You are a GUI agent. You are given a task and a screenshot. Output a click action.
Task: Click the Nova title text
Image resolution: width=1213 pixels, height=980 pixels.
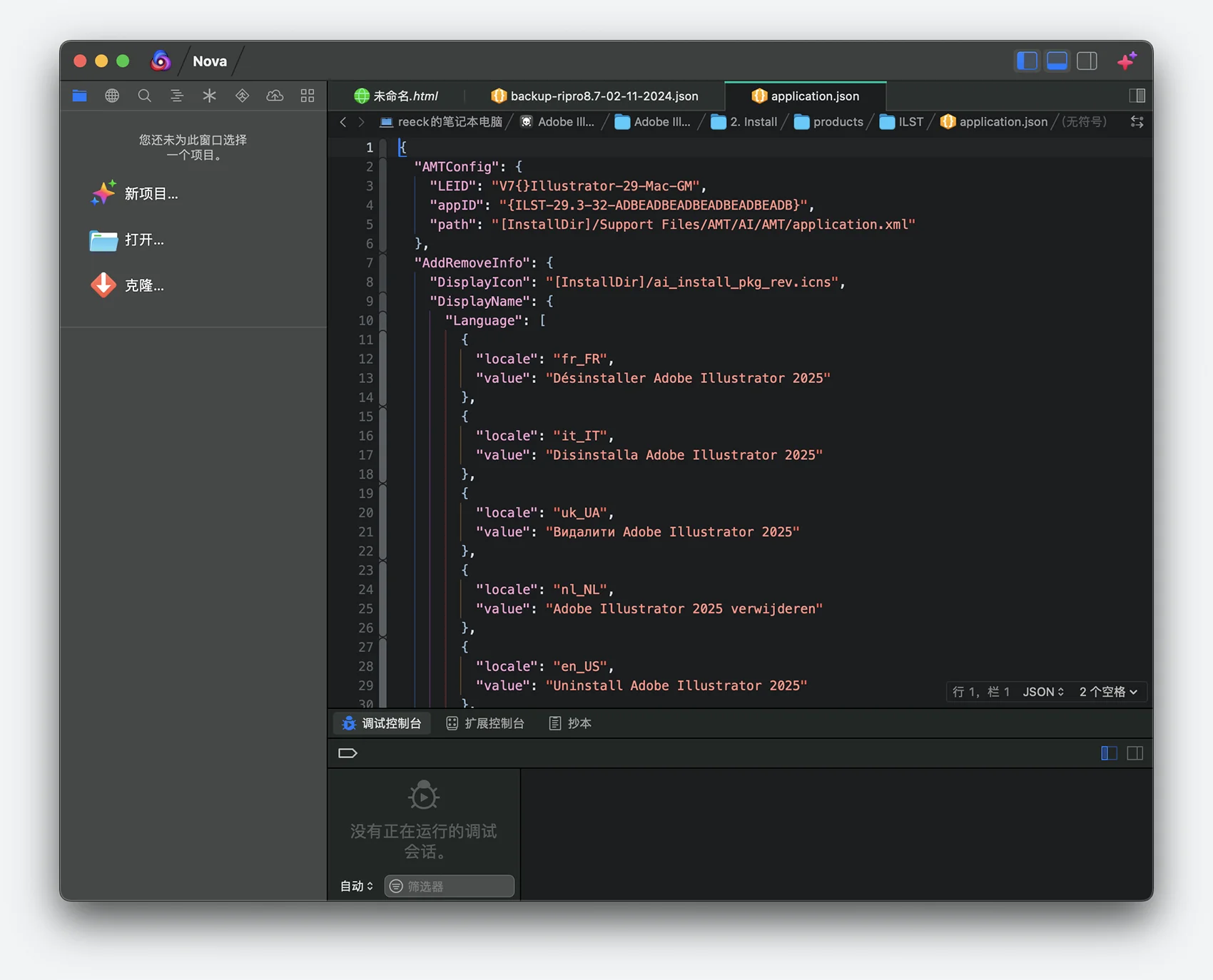[x=210, y=61]
